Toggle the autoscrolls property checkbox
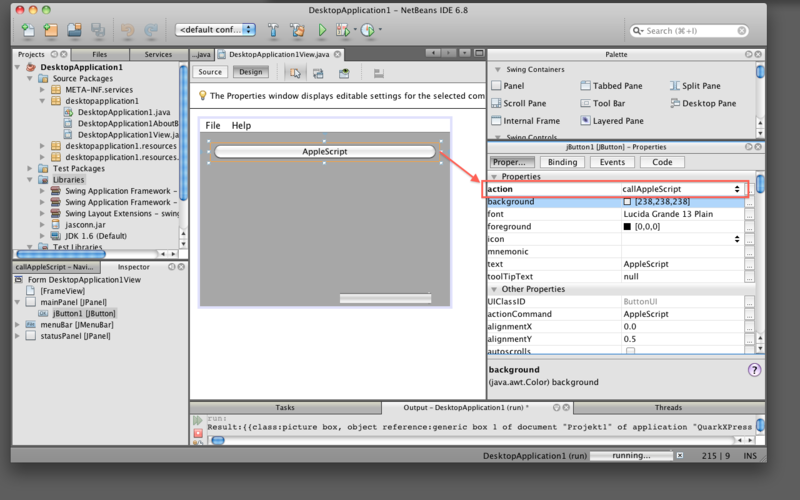The height and width of the screenshot is (500, 800). coord(629,352)
